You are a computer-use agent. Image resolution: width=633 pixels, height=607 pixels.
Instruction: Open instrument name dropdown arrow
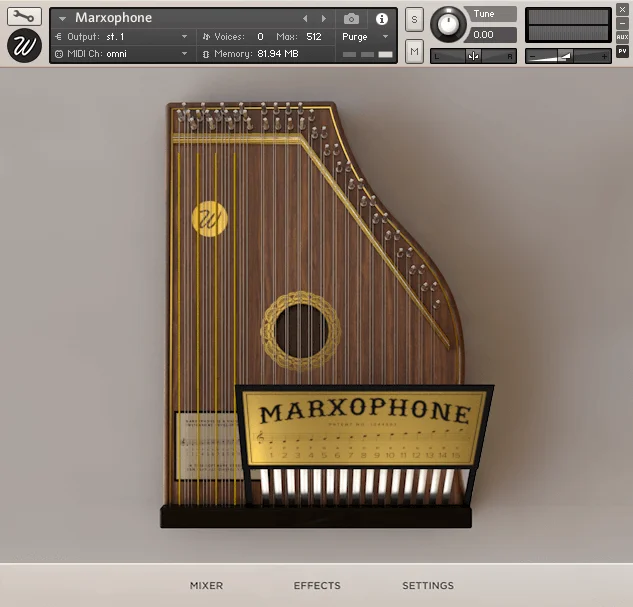point(62,19)
